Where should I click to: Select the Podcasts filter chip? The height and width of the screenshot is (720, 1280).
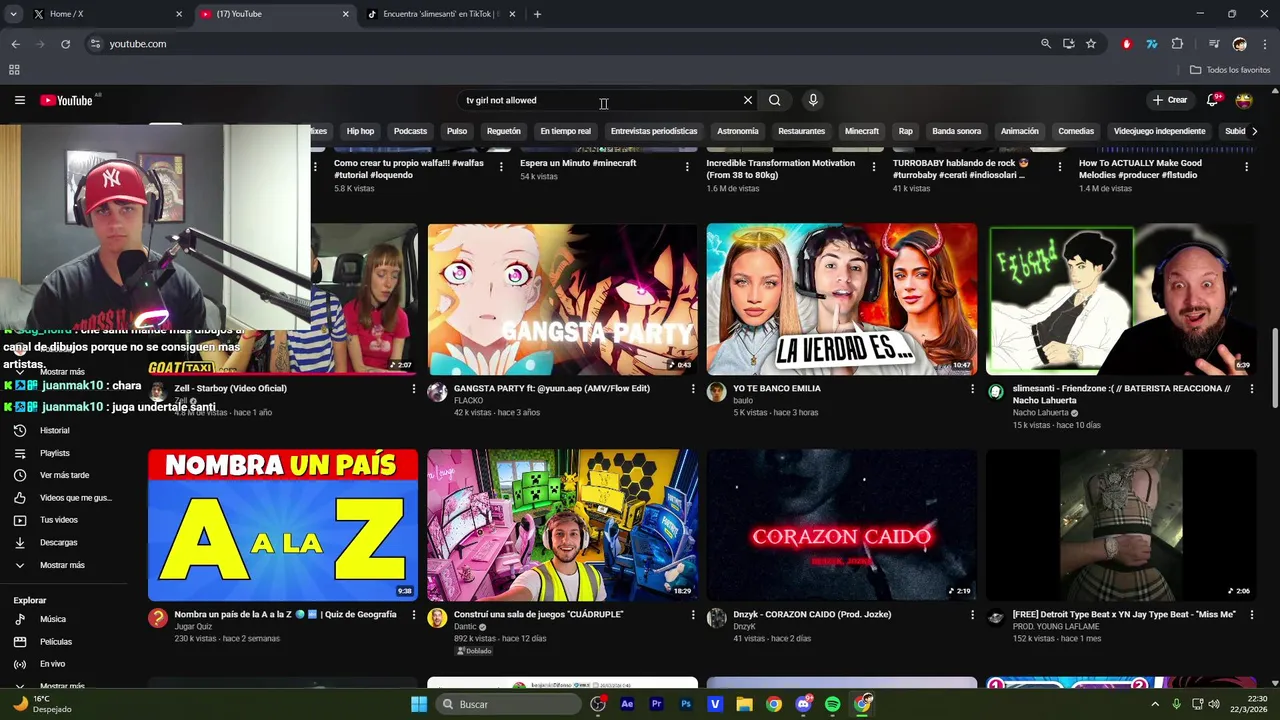(x=410, y=131)
